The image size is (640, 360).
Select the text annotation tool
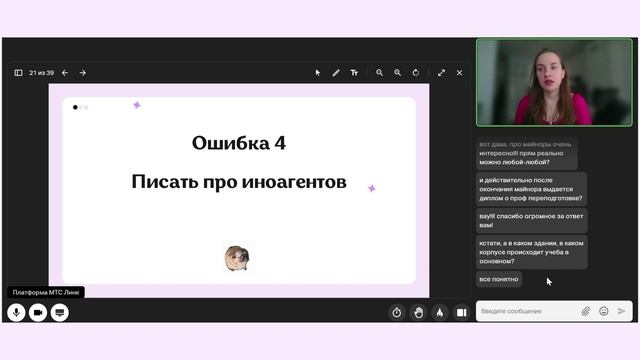354,73
